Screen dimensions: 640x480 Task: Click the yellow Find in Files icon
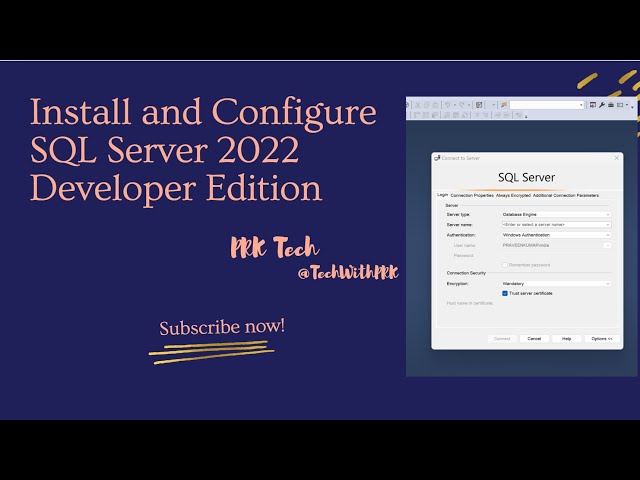pyautogui.click(x=504, y=105)
